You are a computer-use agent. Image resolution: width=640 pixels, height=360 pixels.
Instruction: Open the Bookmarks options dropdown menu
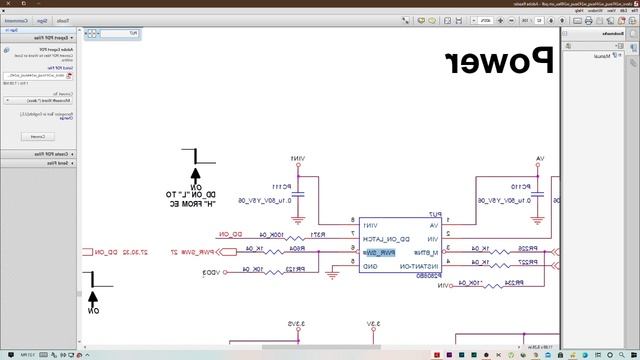(x=620, y=46)
